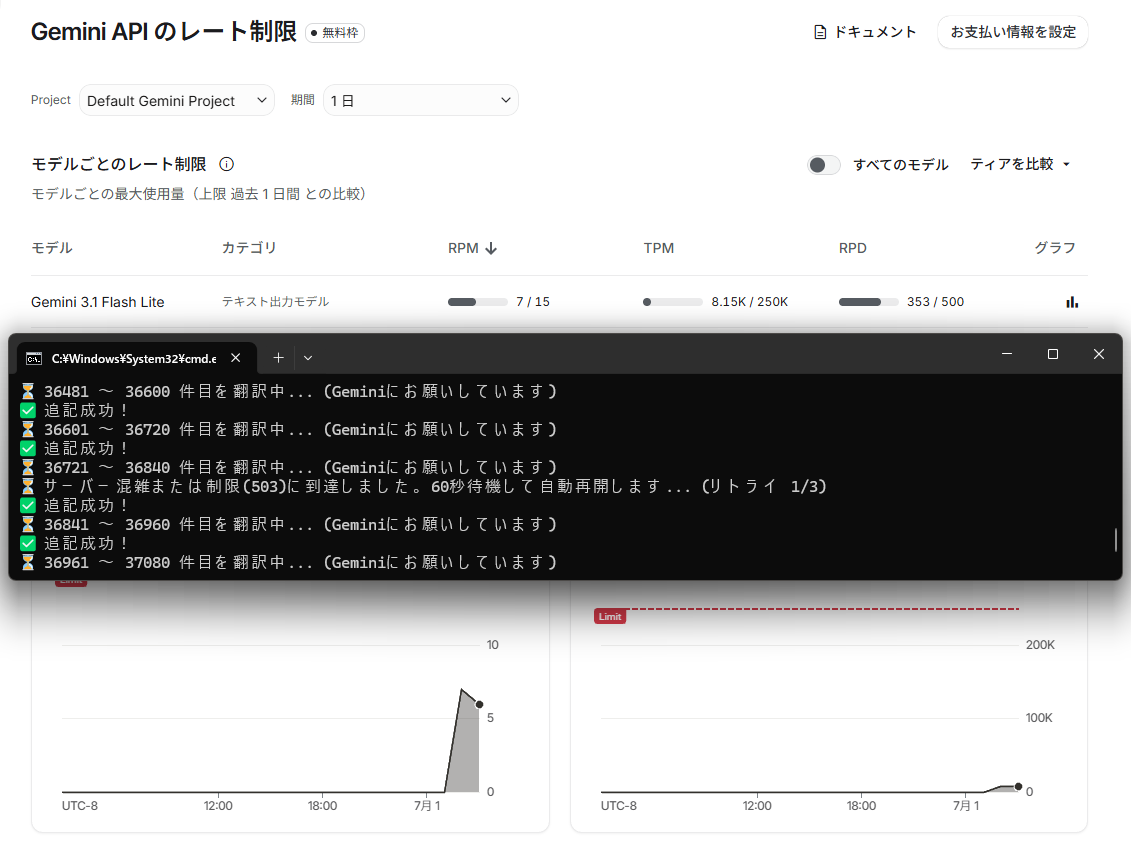Click the 7月 1 axis label on right chart

click(x=966, y=806)
